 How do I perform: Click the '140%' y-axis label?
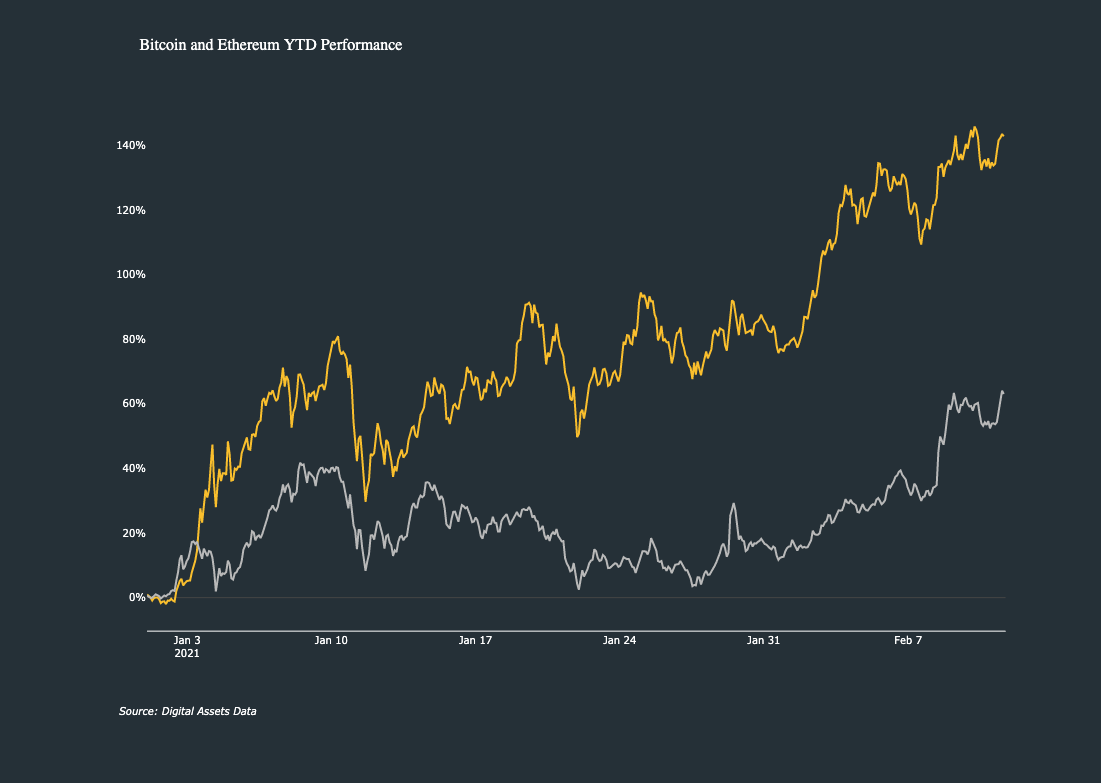131,145
